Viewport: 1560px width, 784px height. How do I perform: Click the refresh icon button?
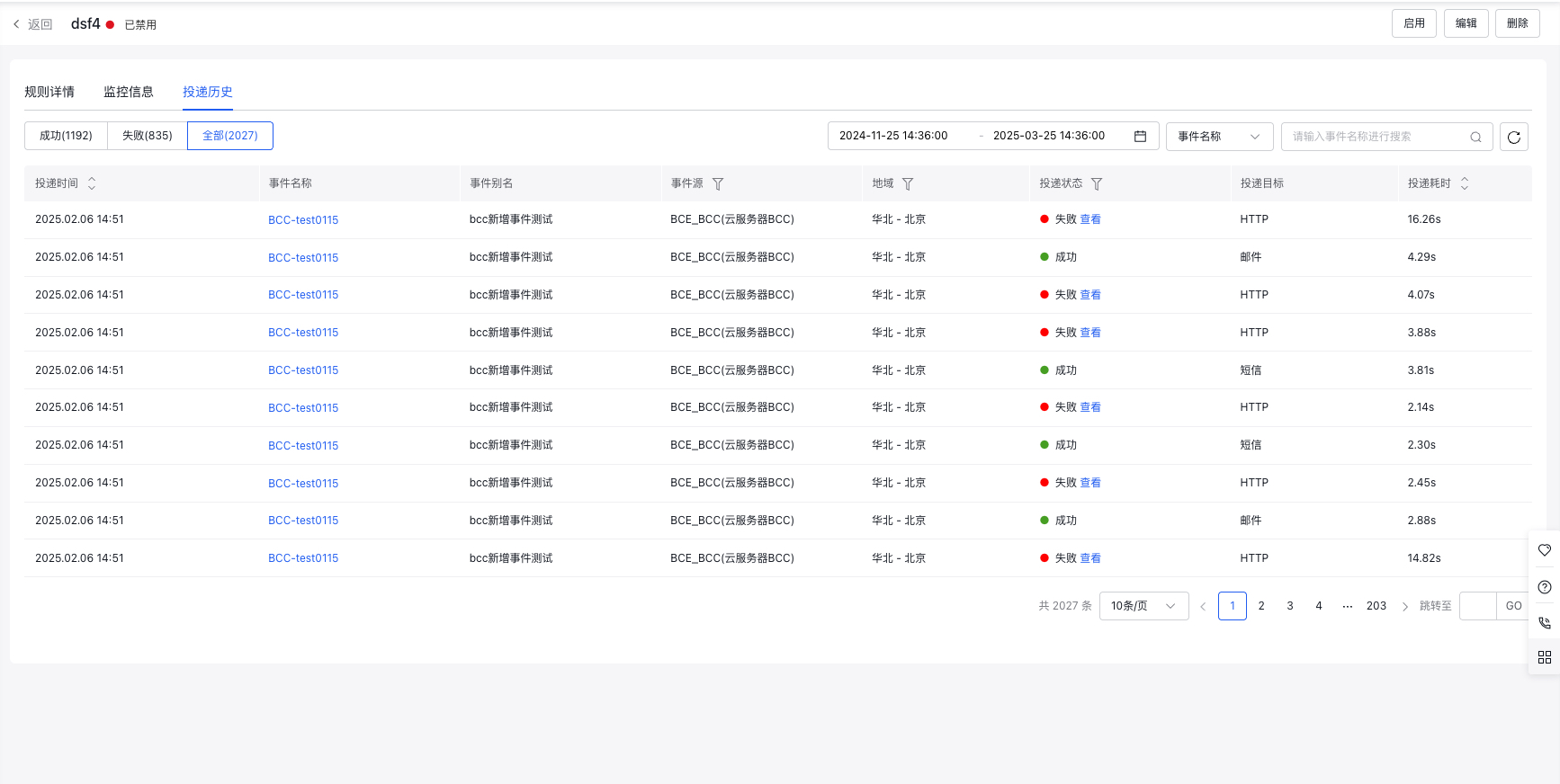click(x=1514, y=137)
